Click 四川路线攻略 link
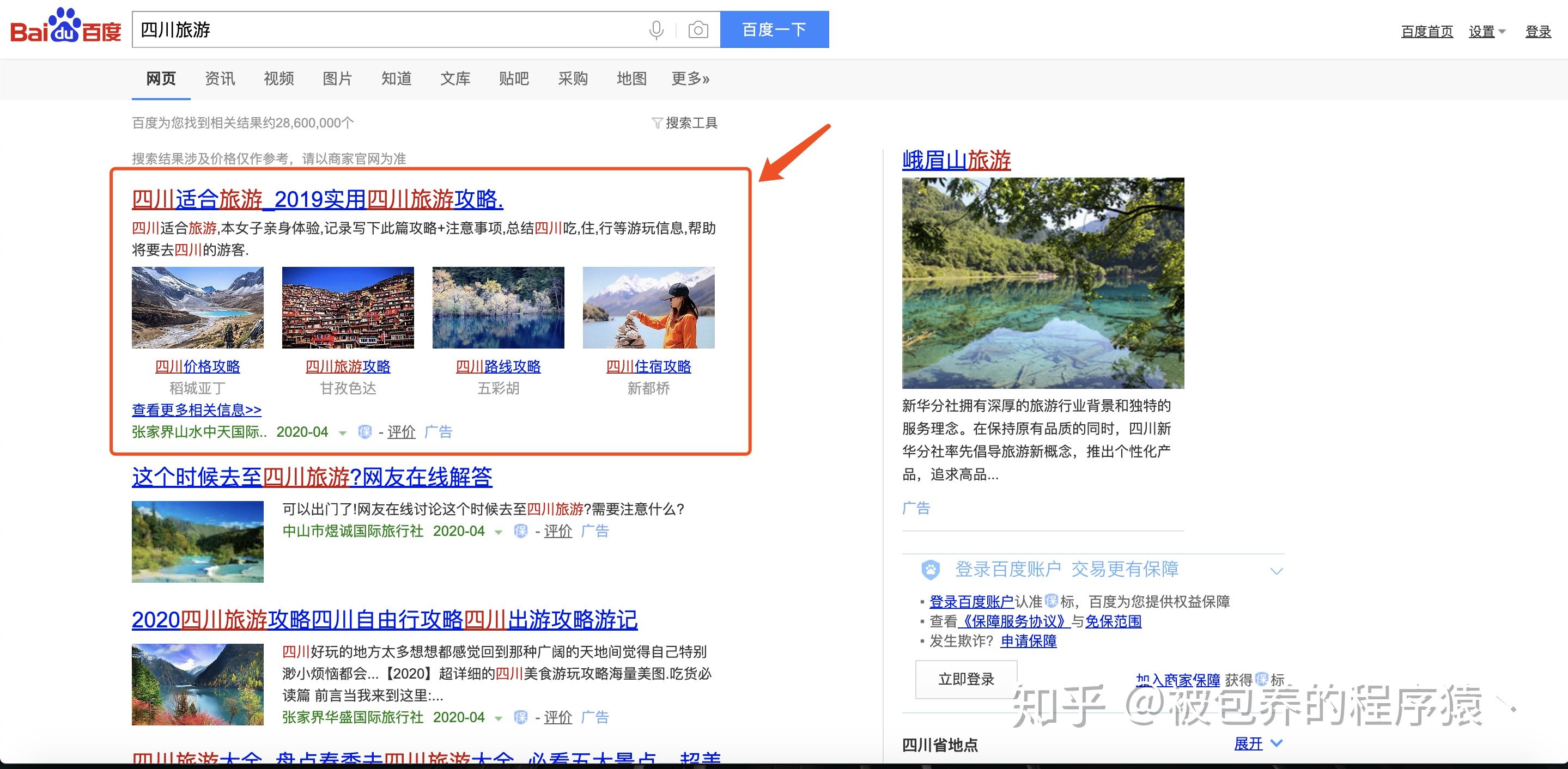Viewport: 1568px width, 769px height. (499, 366)
